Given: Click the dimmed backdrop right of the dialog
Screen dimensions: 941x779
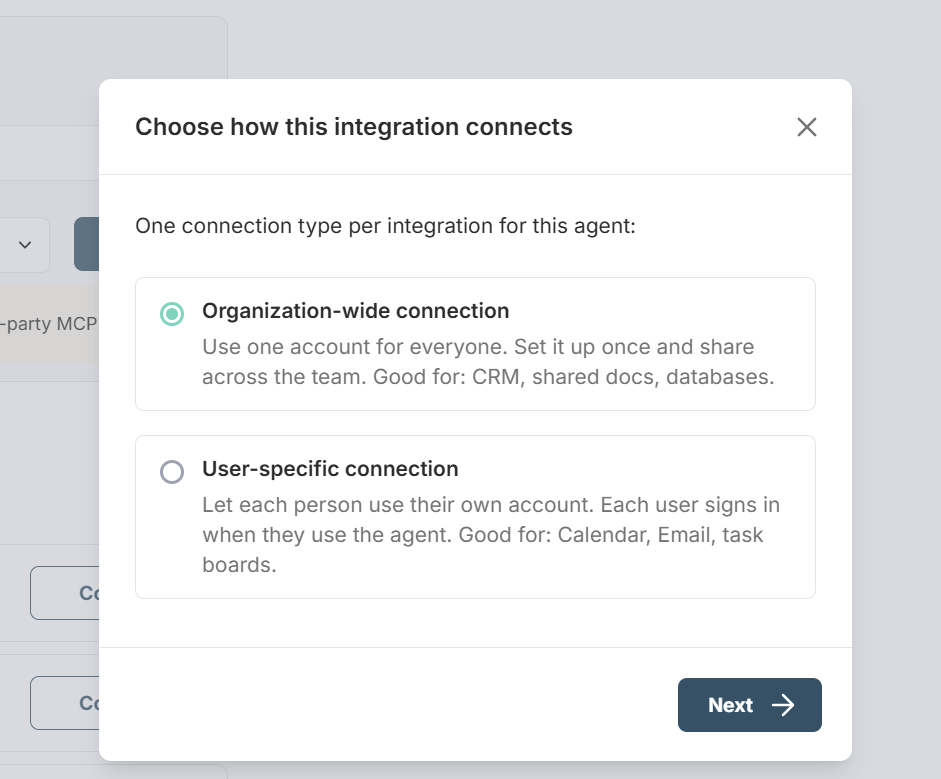Looking at the screenshot, I should tap(896, 400).
